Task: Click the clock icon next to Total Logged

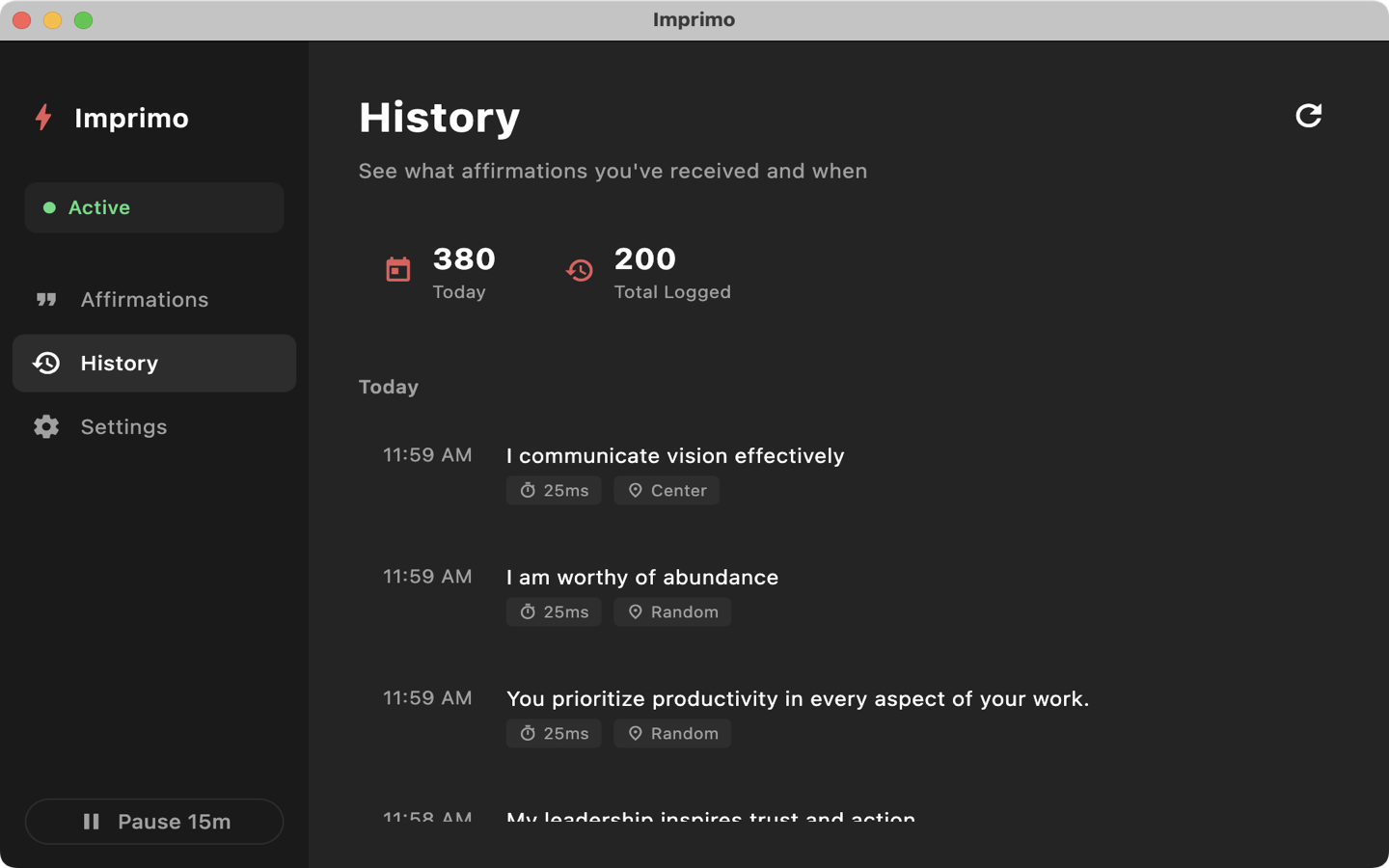Action: (580, 270)
